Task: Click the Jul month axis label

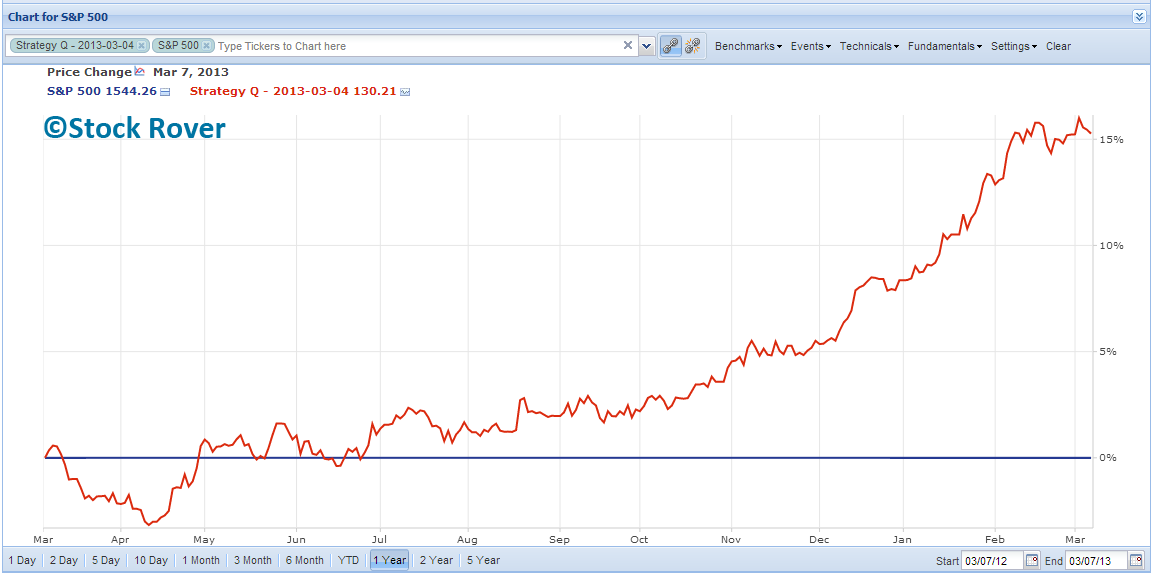Action: [x=379, y=537]
